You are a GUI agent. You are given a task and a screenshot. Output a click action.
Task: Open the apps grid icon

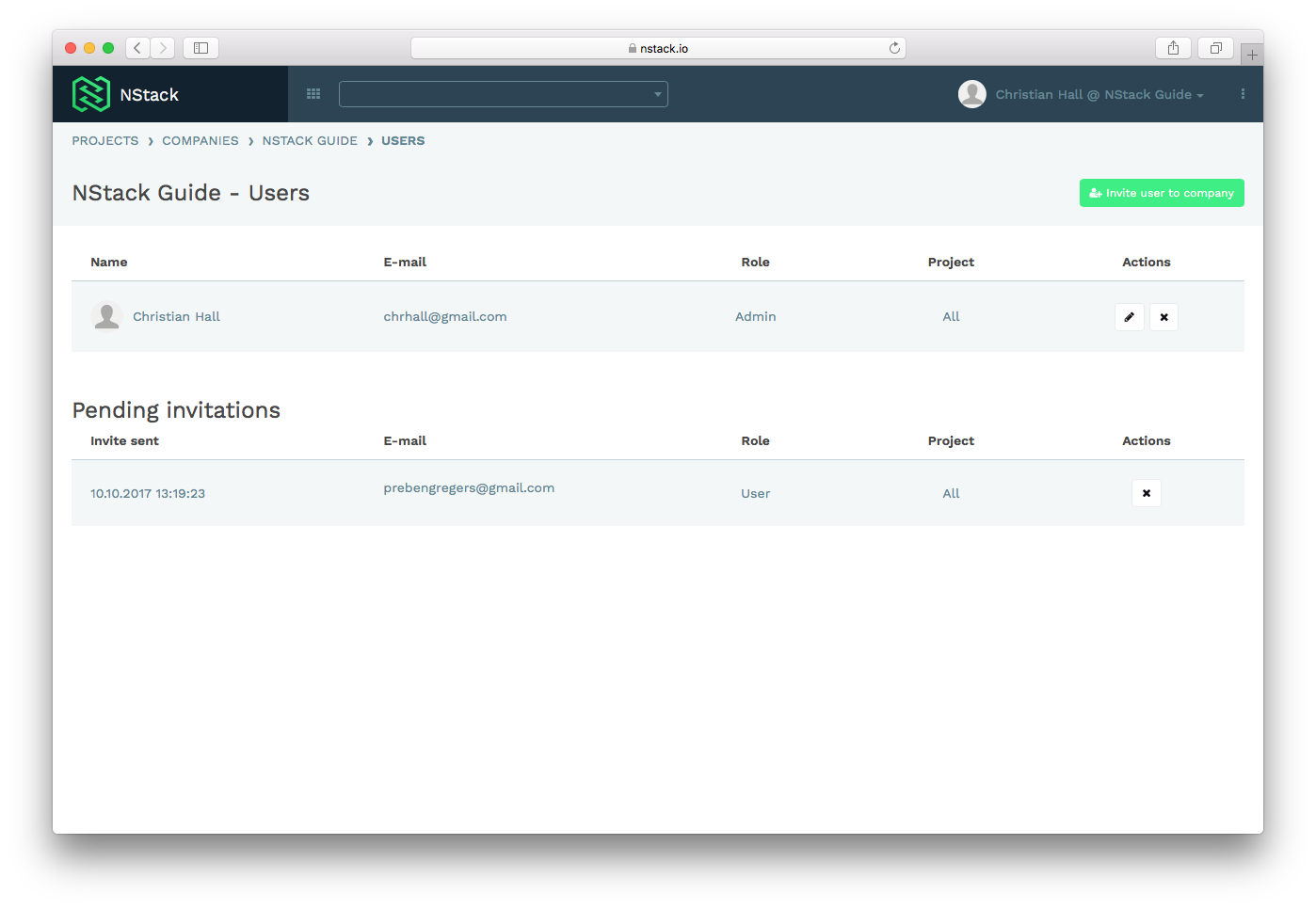click(x=313, y=94)
